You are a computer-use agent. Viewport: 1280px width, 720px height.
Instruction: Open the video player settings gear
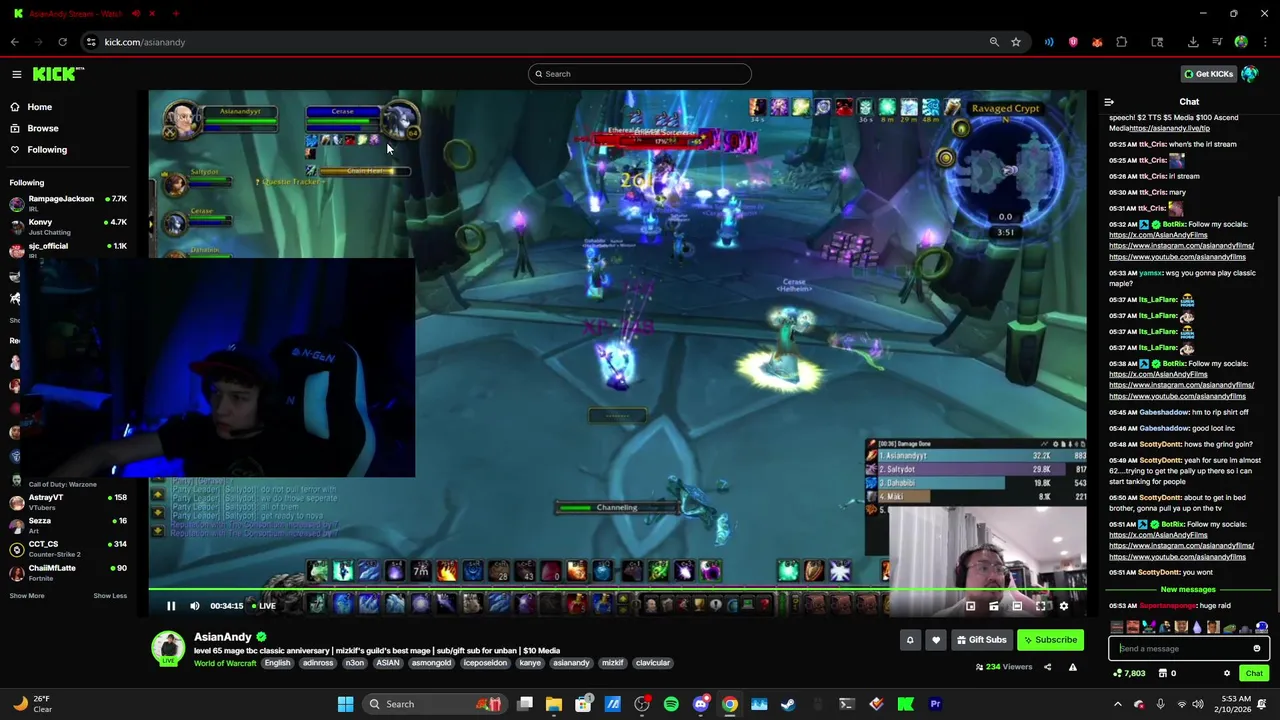click(1063, 606)
